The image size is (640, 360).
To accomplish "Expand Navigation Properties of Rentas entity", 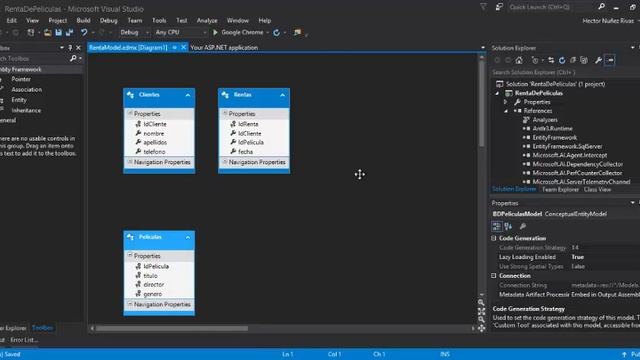I will pyautogui.click(x=225, y=162).
